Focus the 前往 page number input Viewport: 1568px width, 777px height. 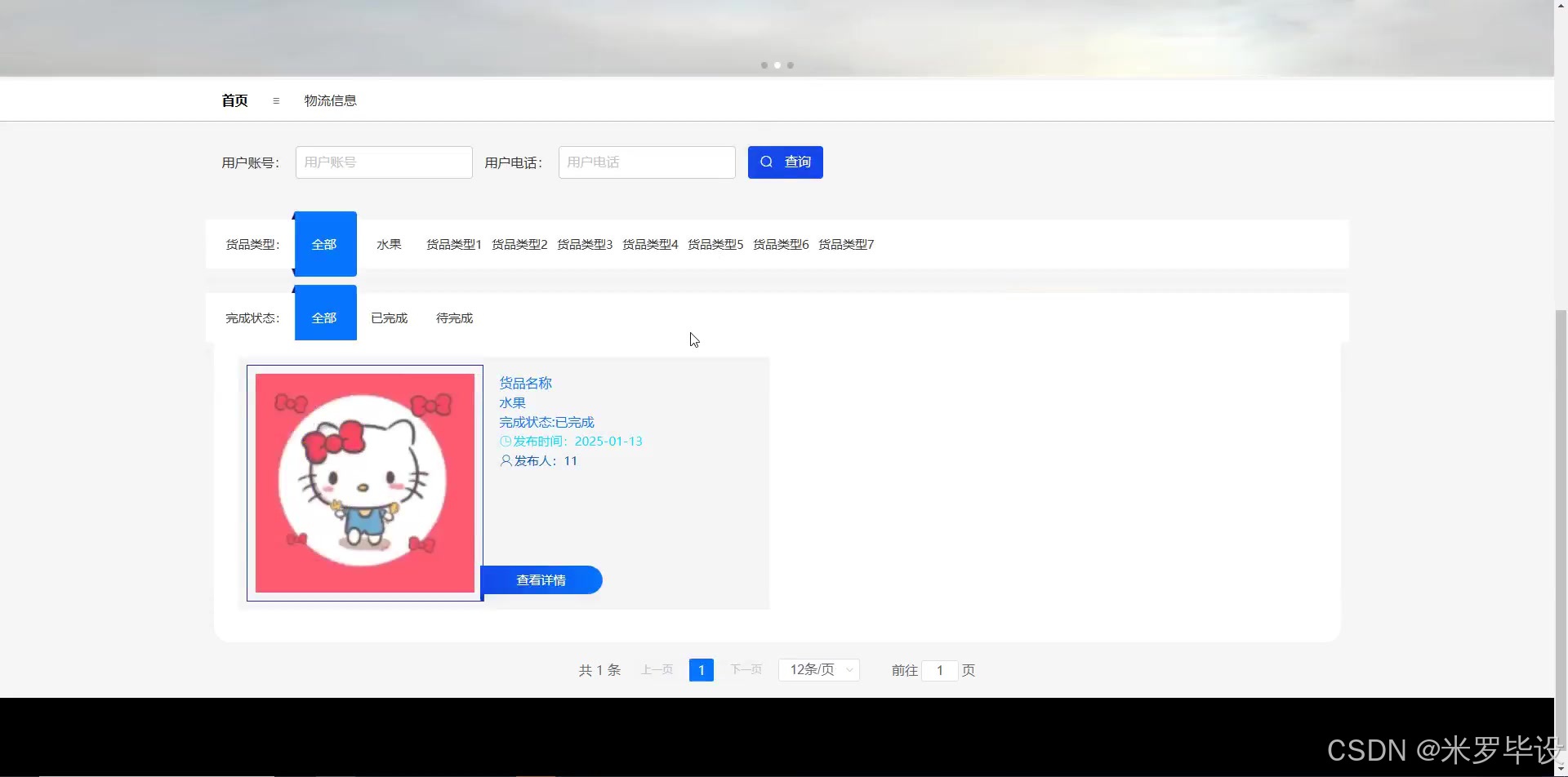[940, 671]
